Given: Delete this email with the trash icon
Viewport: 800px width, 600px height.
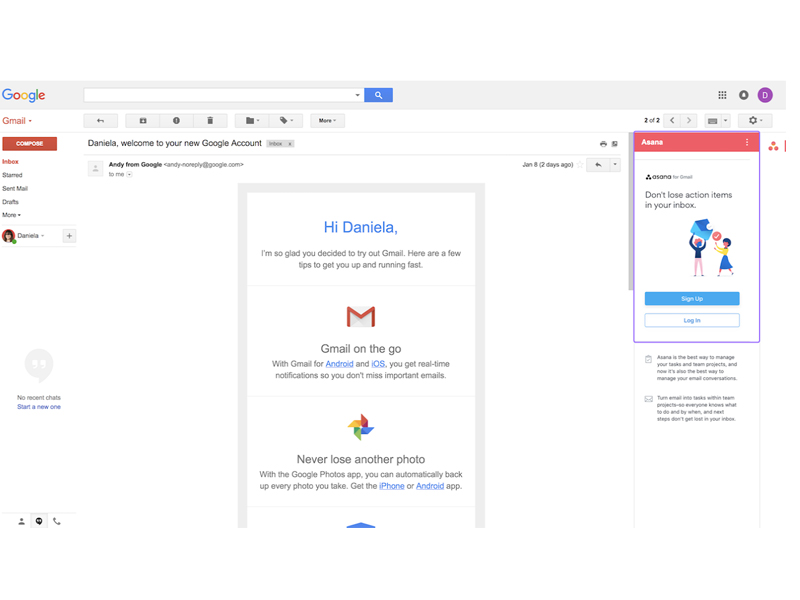Looking at the screenshot, I should [210, 121].
